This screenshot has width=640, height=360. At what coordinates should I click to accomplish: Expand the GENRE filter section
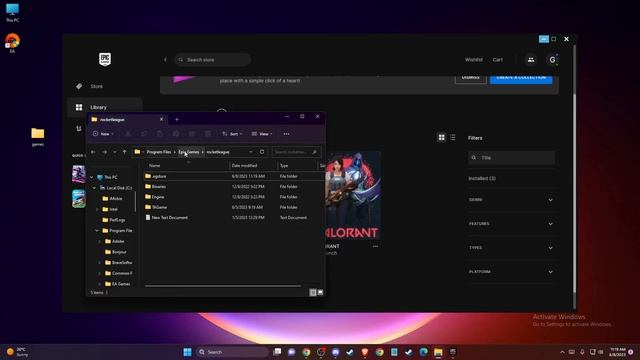point(511,200)
